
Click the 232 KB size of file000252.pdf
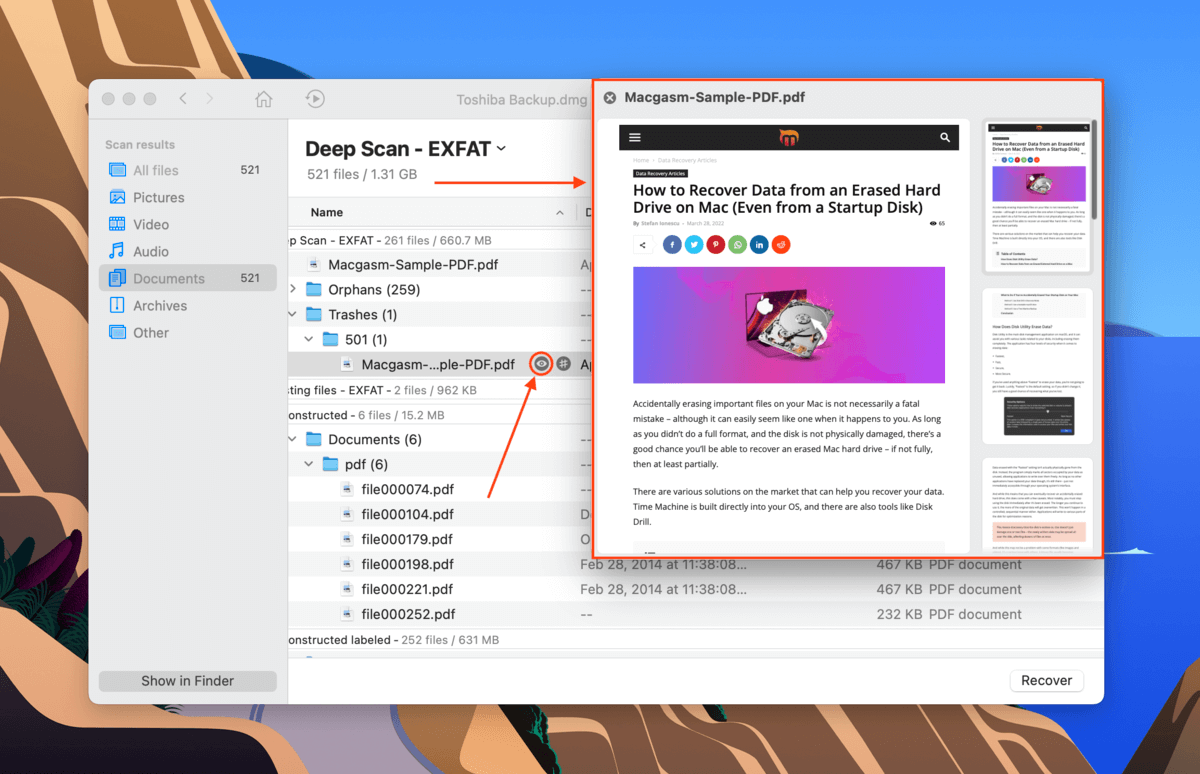[897, 614]
